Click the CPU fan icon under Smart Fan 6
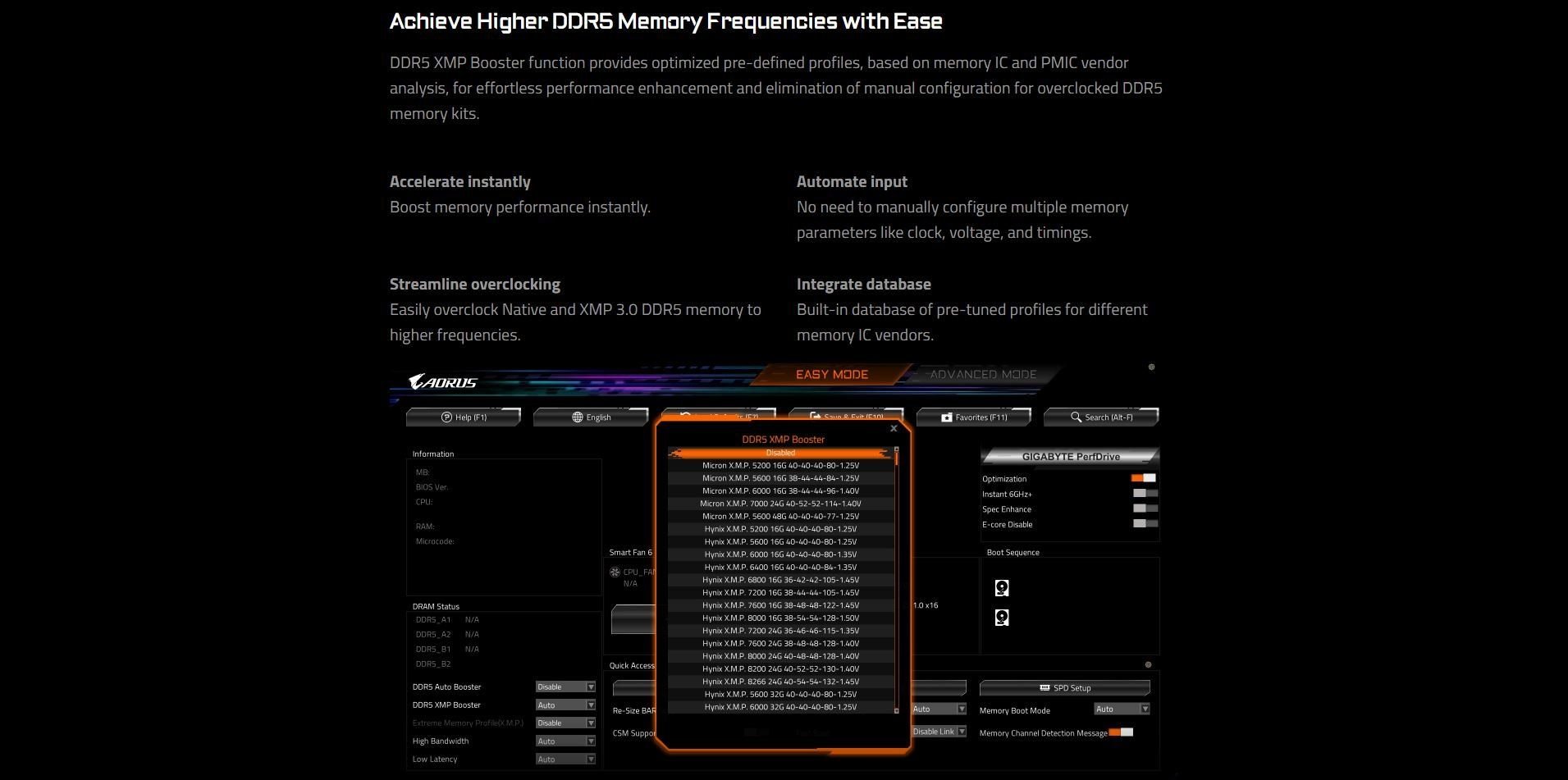This screenshot has height=780, width=1568. pos(615,572)
